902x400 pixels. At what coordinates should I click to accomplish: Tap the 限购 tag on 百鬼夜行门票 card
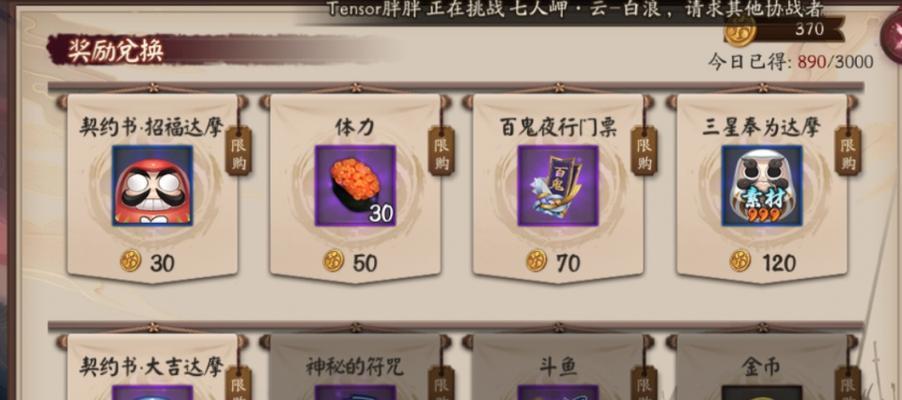[644, 151]
